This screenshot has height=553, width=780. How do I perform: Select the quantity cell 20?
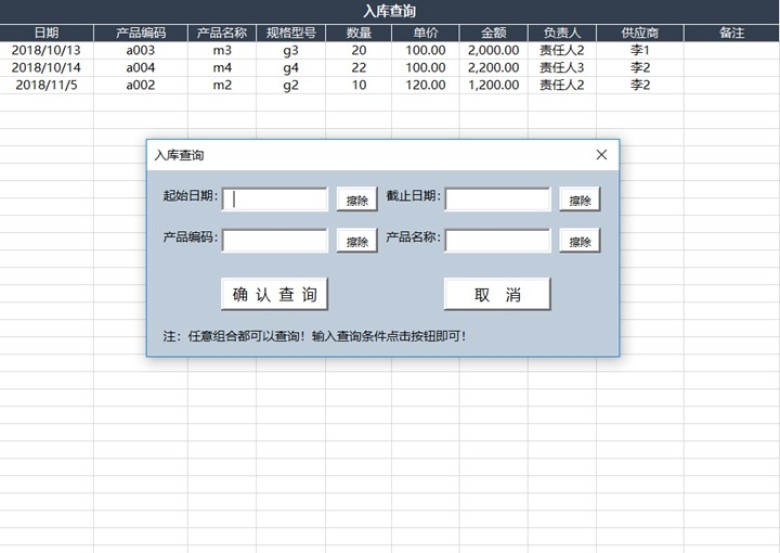[x=359, y=50]
